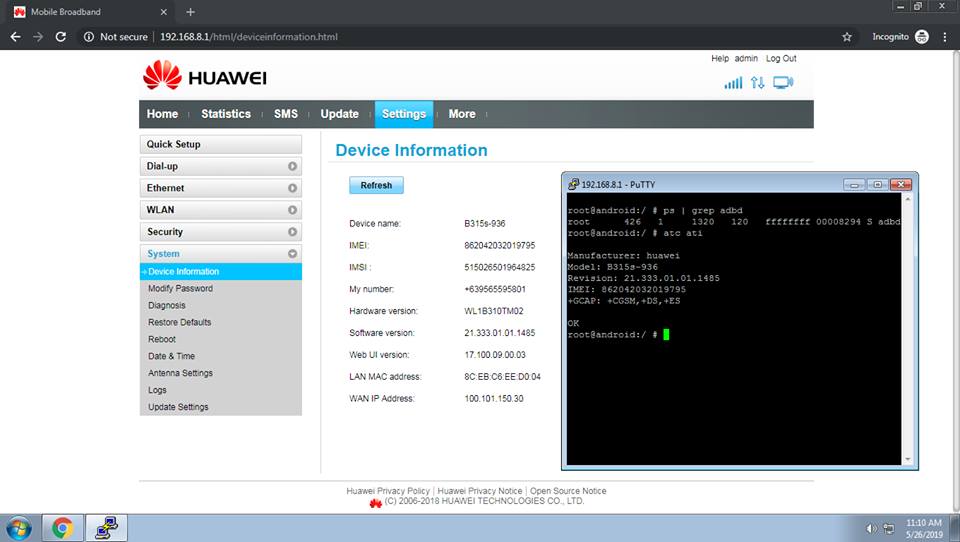Open the Incognito profile icon
The height and width of the screenshot is (542, 960).
(921, 37)
